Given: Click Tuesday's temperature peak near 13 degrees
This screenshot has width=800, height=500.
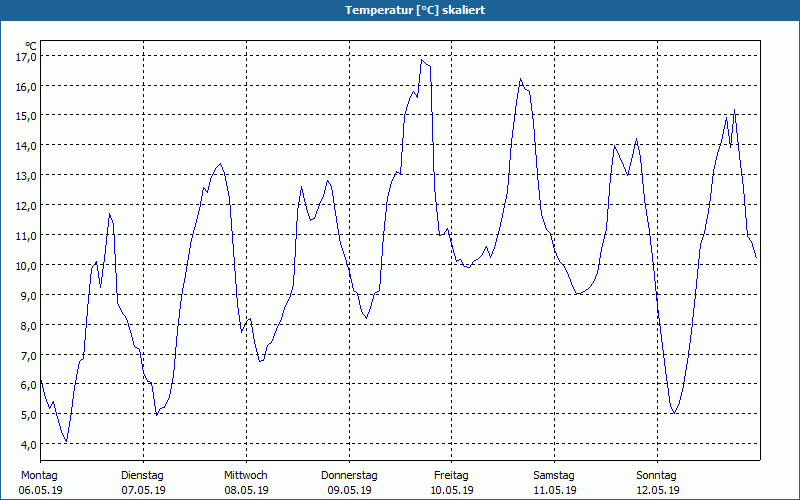Looking at the screenshot, I should tap(220, 164).
